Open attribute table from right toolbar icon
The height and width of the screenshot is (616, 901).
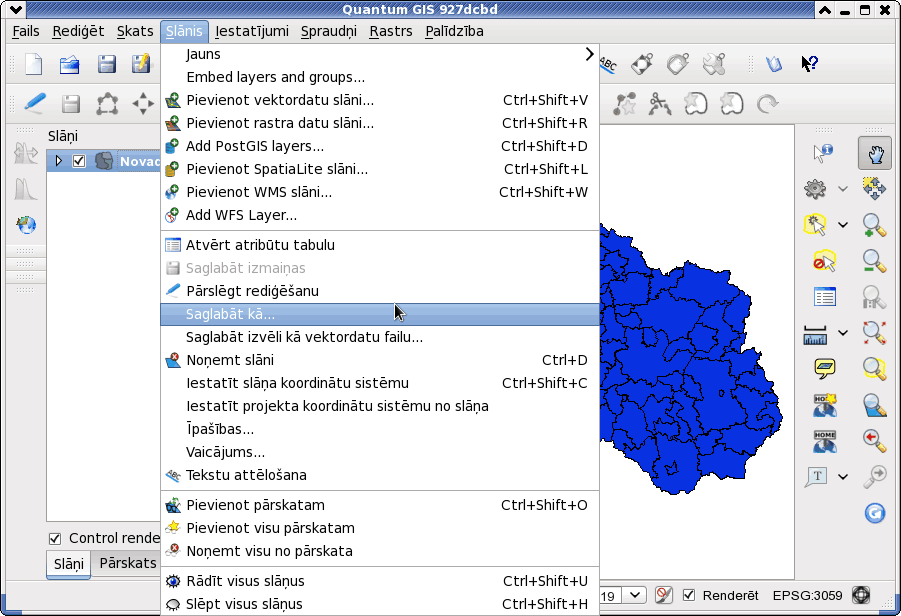(x=824, y=297)
